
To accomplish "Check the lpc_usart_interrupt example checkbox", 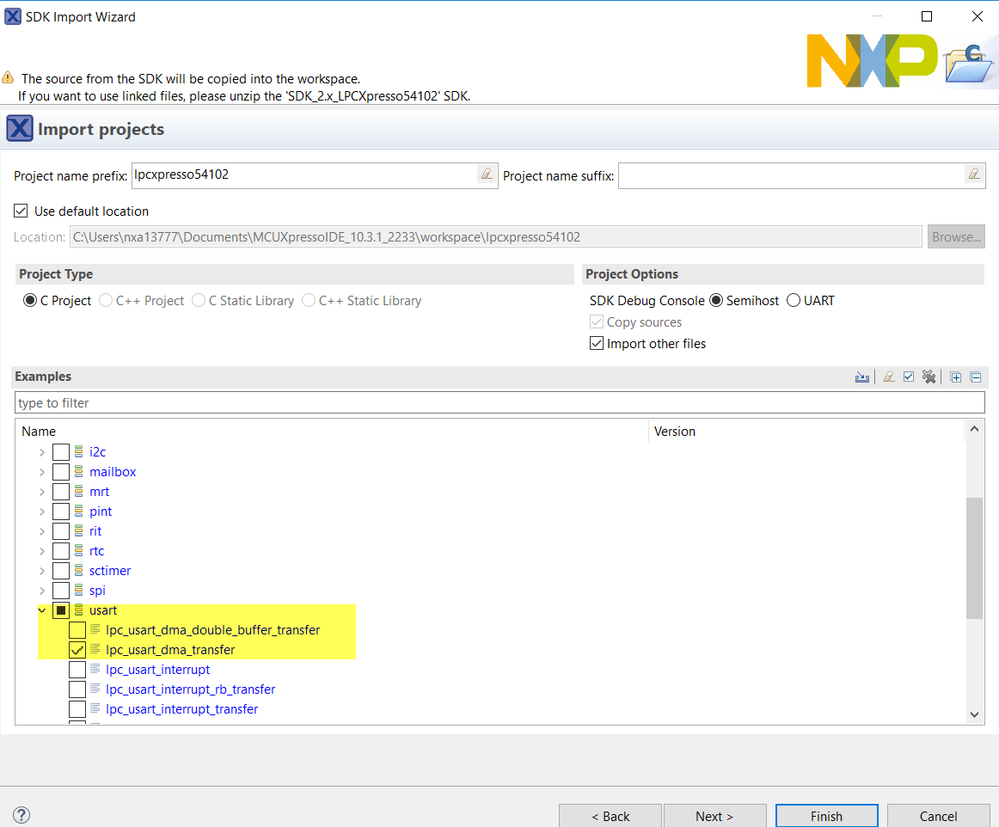I will click(77, 670).
